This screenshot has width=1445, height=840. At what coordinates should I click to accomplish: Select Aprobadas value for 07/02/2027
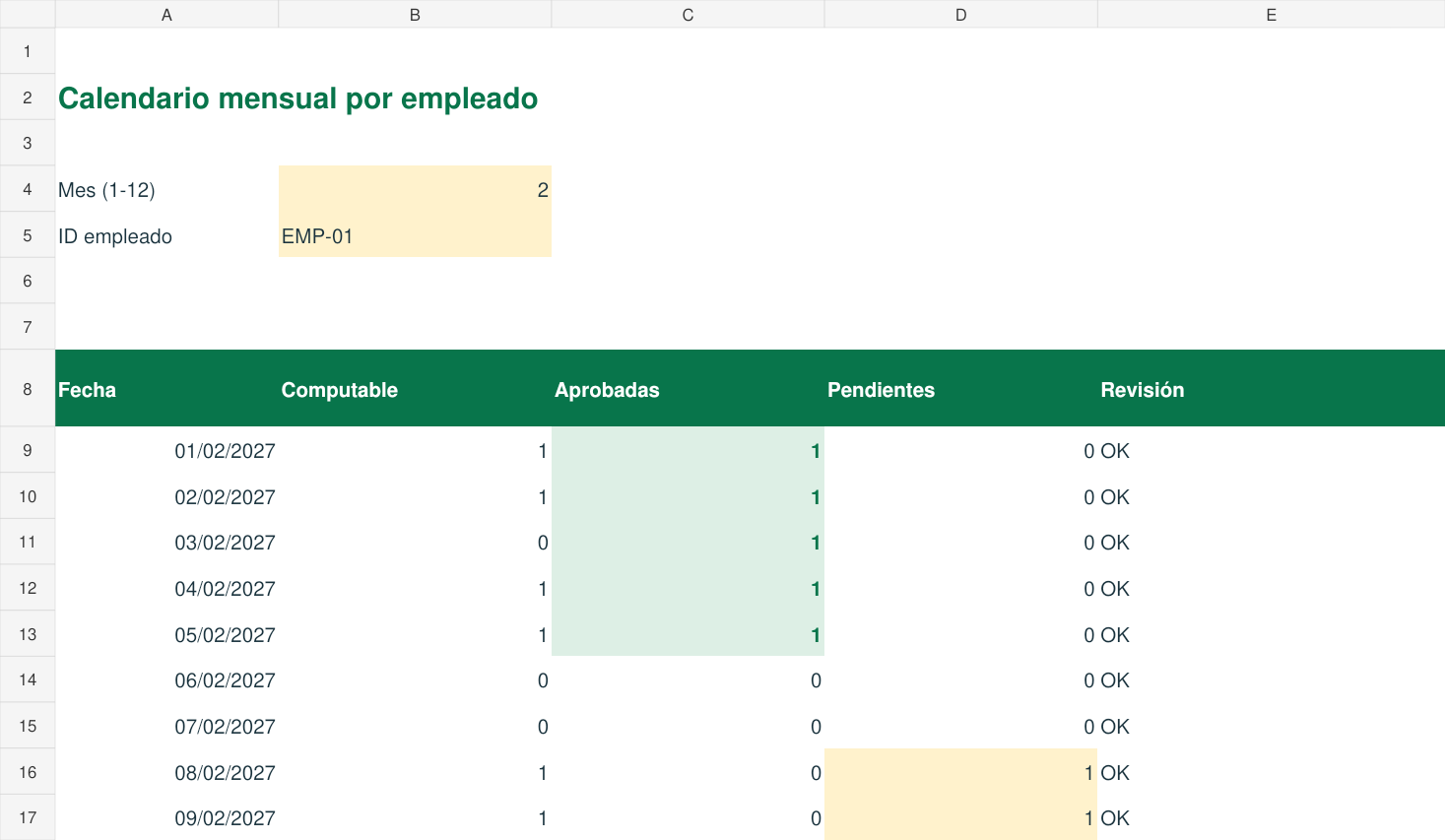click(x=688, y=727)
